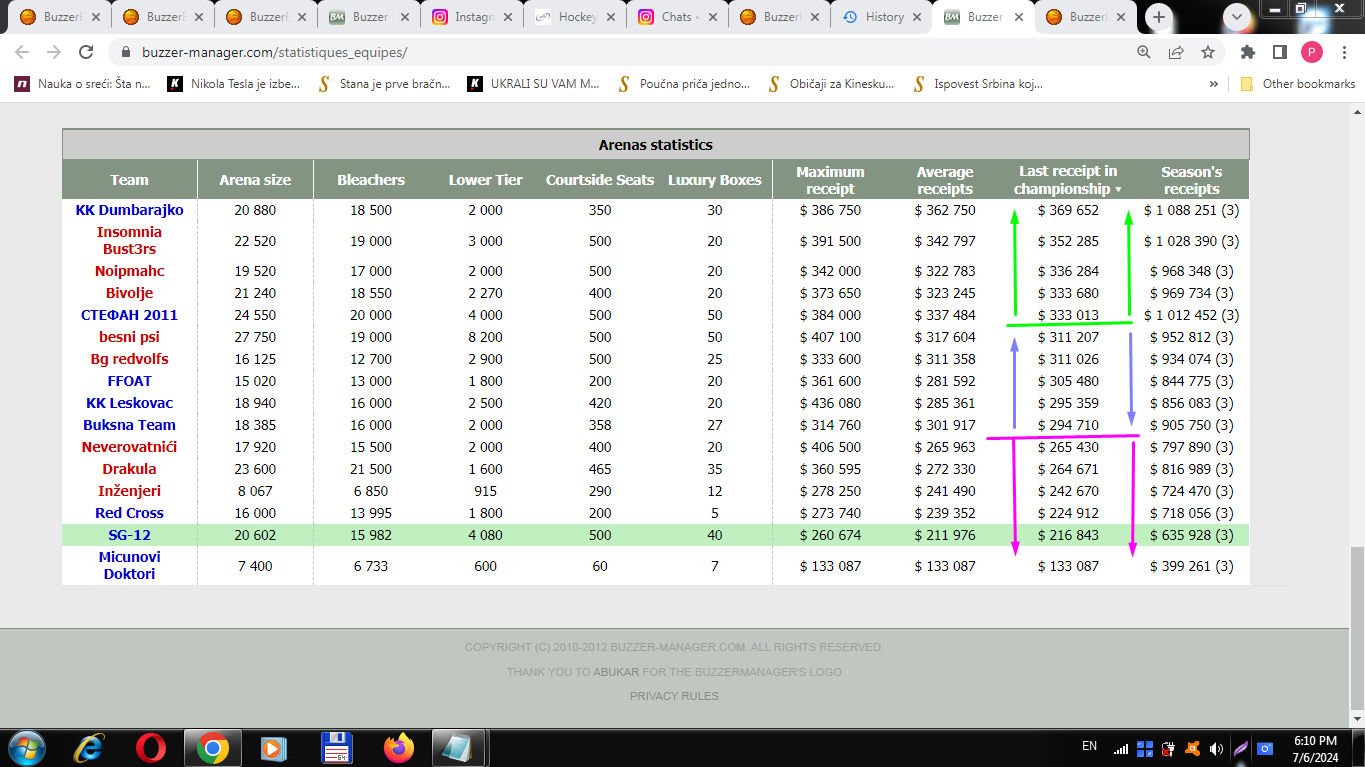
Task: Sort table by Season's receipts header
Action: [x=1191, y=180]
